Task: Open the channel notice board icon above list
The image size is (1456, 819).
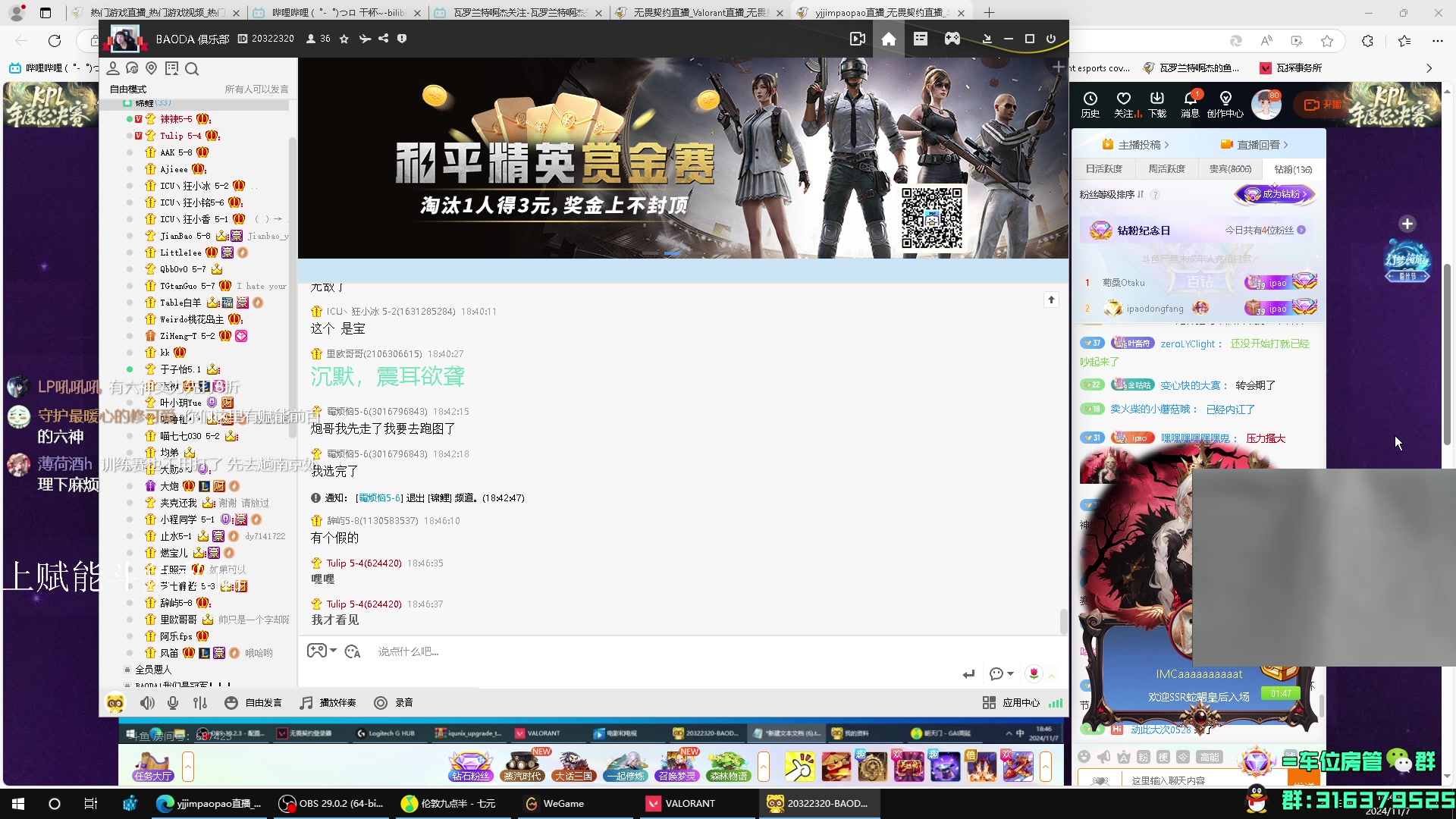Action: coord(172,69)
